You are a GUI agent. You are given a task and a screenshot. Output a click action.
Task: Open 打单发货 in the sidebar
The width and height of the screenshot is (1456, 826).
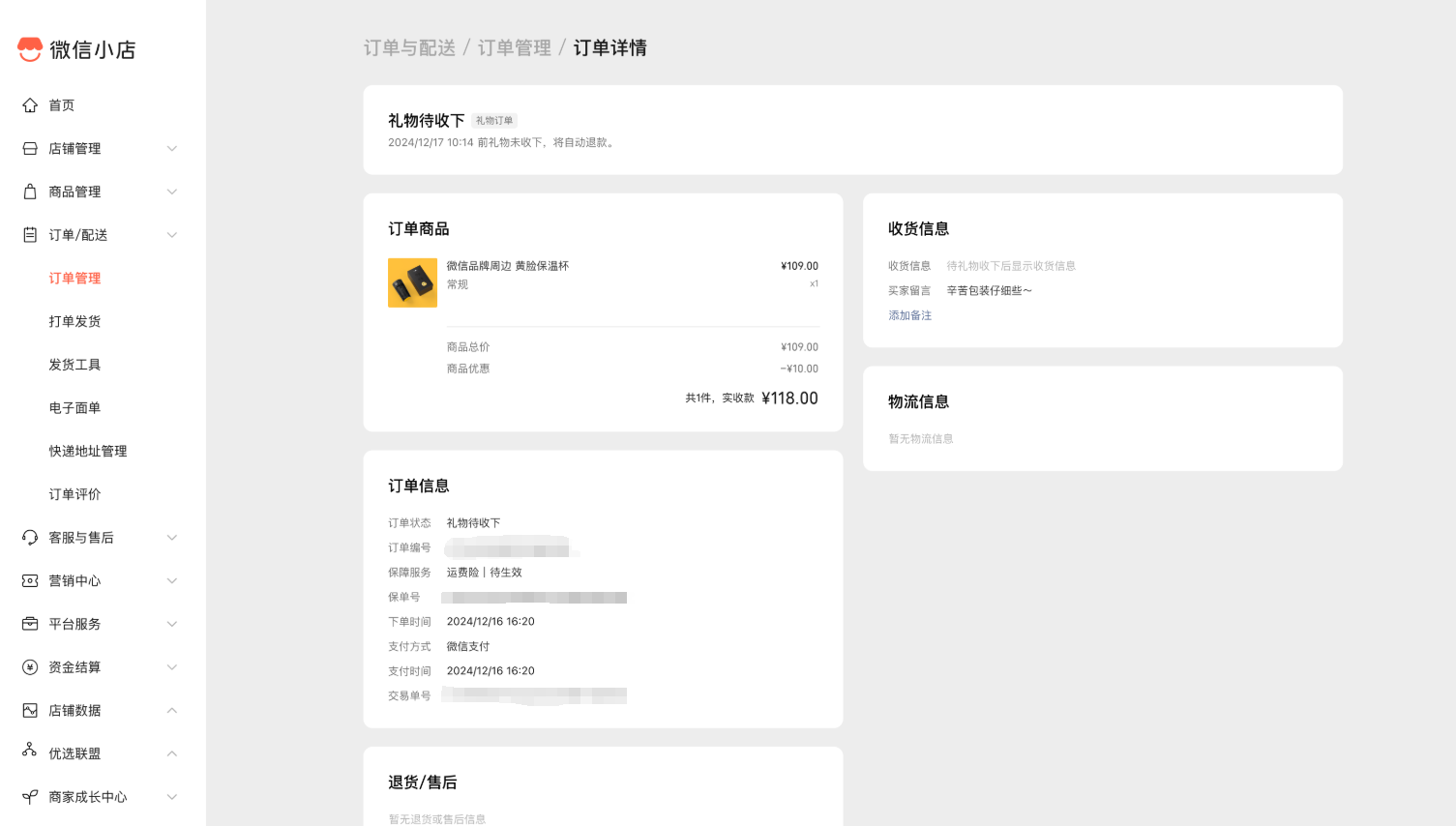[74, 321]
